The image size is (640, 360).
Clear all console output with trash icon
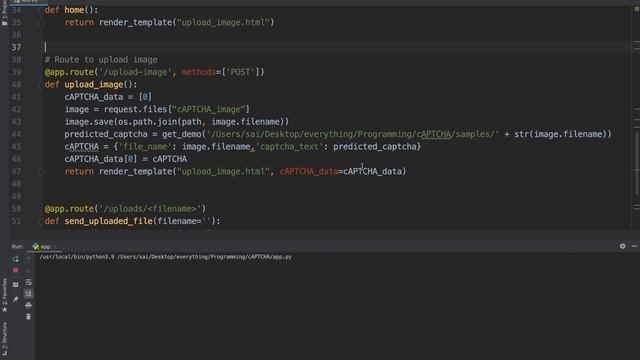(28, 317)
